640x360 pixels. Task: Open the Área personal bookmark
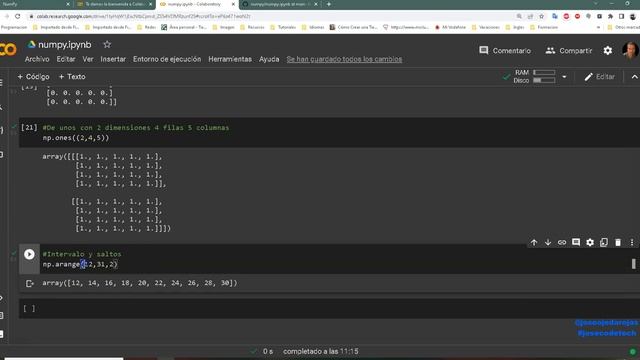click(184, 27)
